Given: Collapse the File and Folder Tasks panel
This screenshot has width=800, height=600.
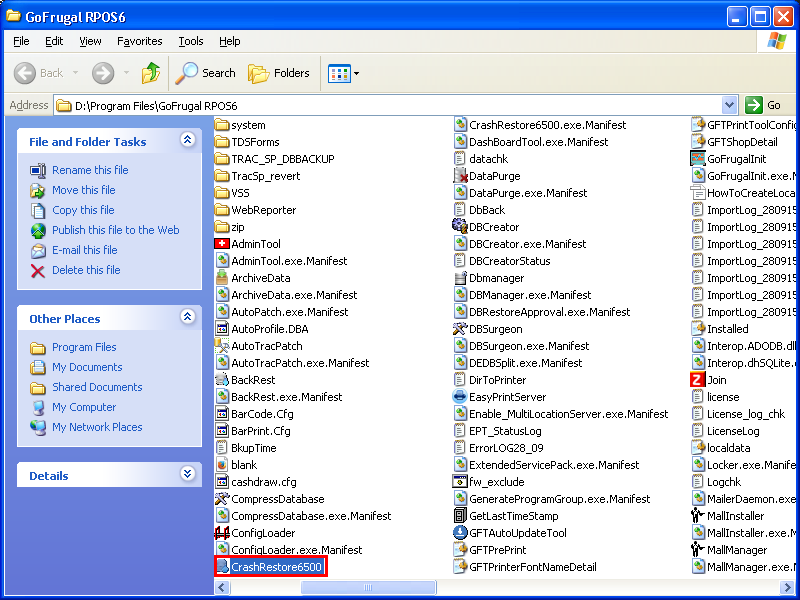Looking at the screenshot, I should [187, 141].
